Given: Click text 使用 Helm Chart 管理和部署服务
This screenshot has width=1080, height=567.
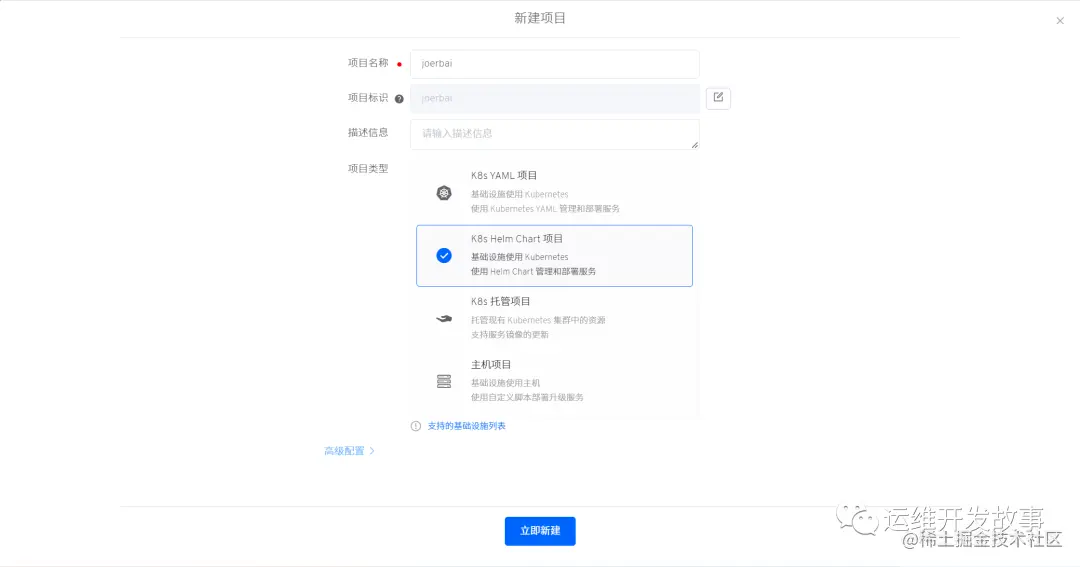Looking at the screenshot, I should pos(533,271).
